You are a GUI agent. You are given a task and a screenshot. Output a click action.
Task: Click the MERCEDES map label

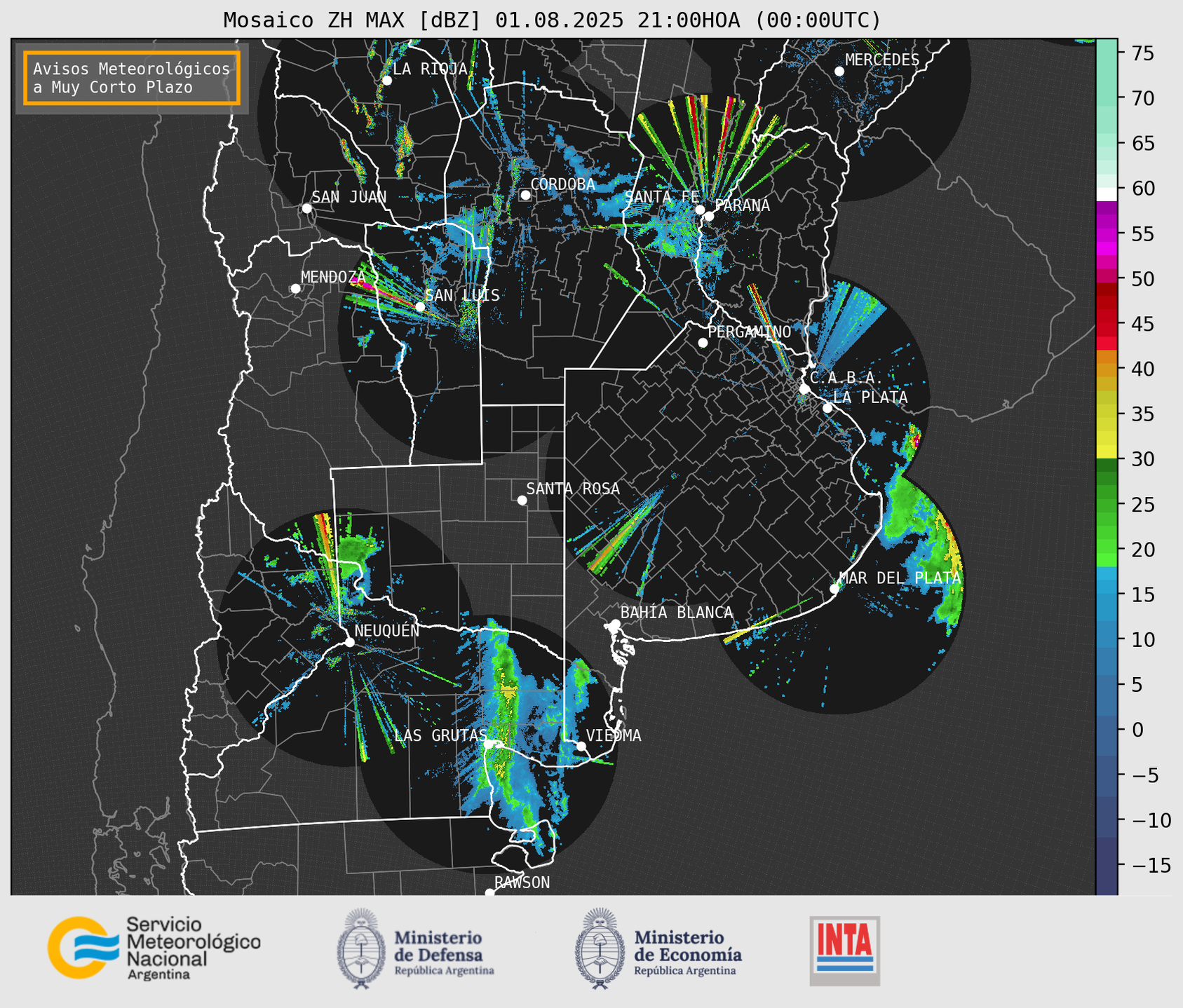point(882,60)
